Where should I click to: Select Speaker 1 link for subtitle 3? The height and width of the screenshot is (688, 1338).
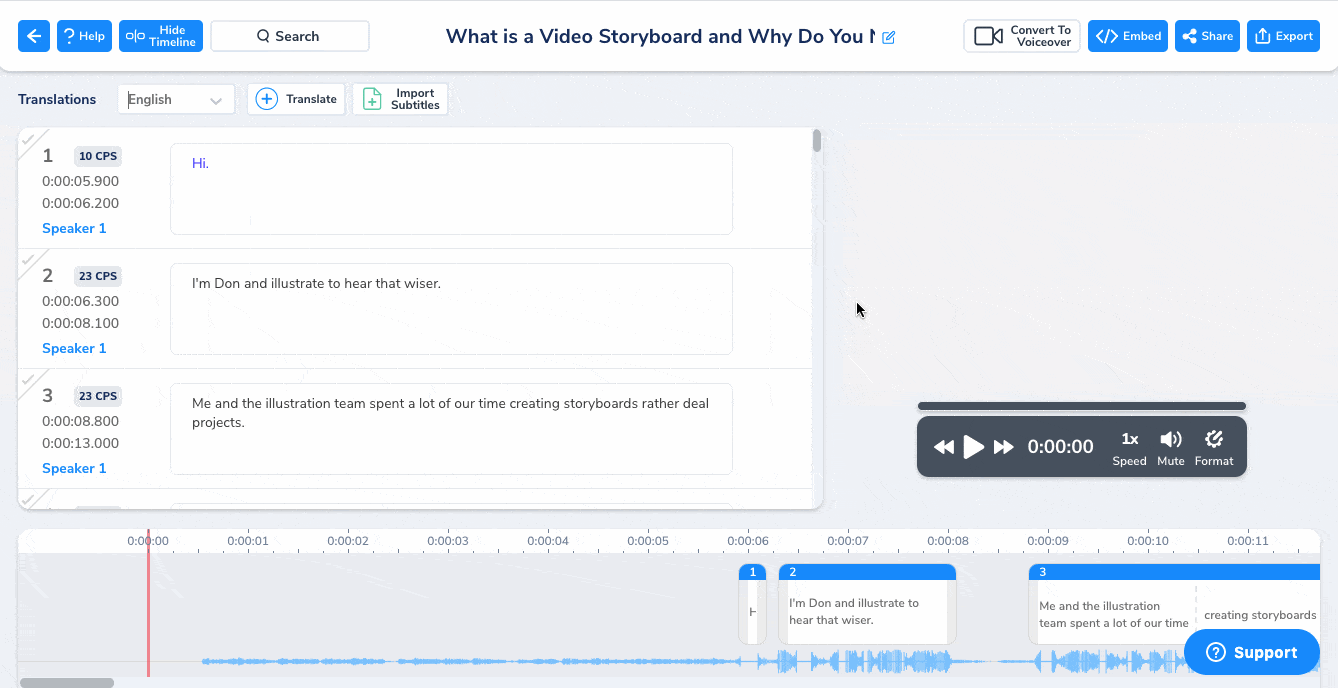pos(74,468)
